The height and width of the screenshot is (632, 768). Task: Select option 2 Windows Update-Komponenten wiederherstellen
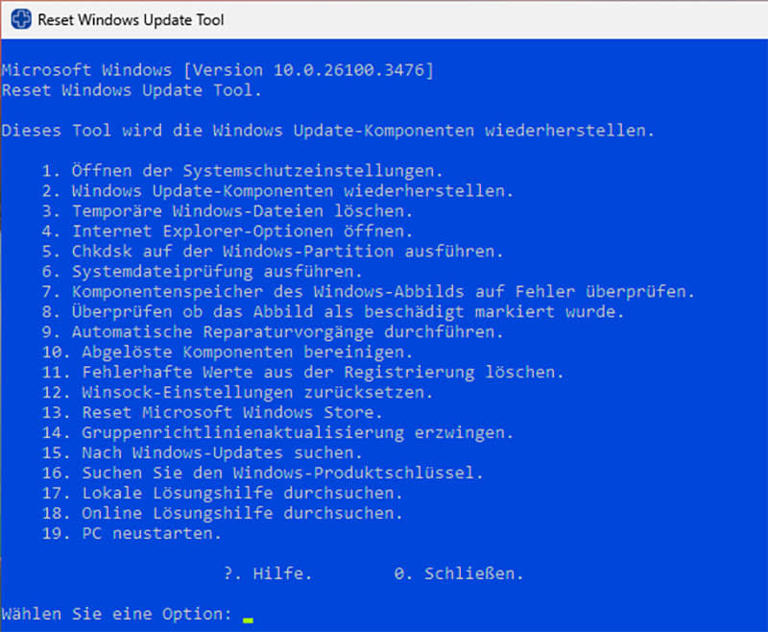pyautogui.click(x=278, y=191)
